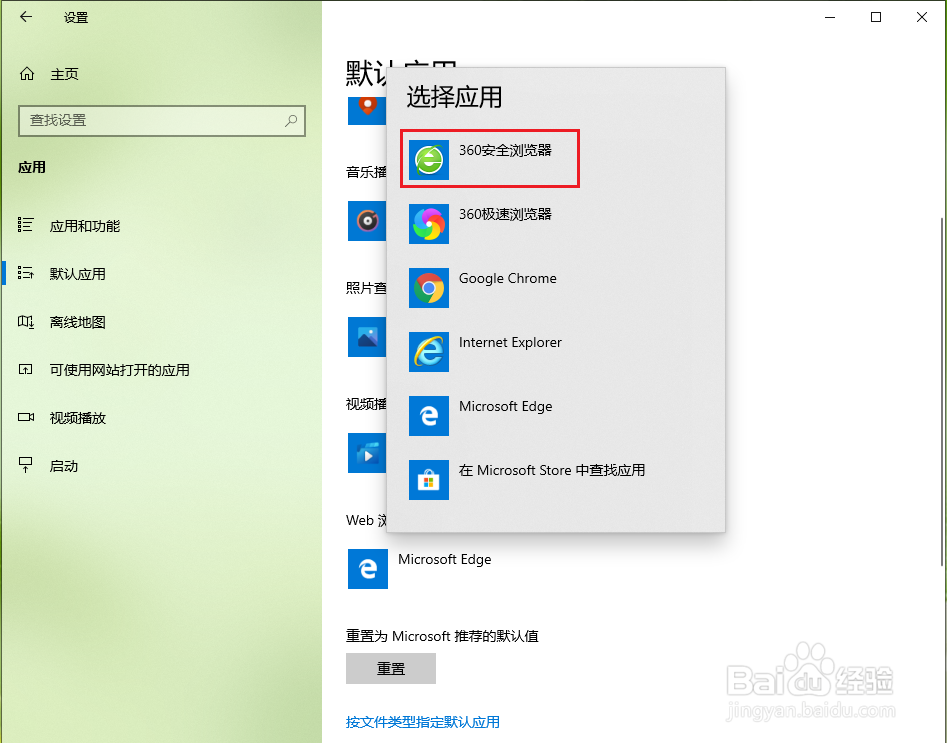947x743 pixels.
Task: Select 360极速浏览器 as the browser
Action: [489, 222]
